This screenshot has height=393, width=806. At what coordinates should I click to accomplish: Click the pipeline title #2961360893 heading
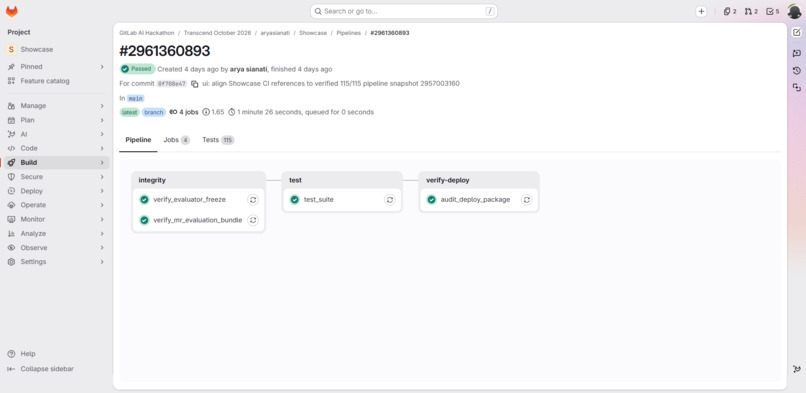(165, 51)
